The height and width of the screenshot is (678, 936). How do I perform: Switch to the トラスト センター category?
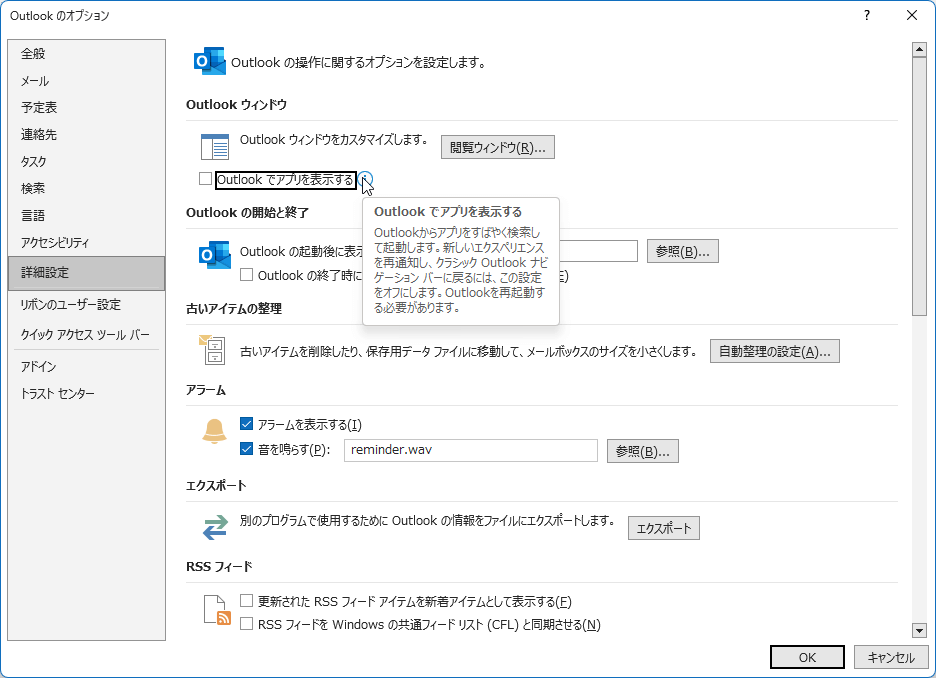click(x=58, y=394)
